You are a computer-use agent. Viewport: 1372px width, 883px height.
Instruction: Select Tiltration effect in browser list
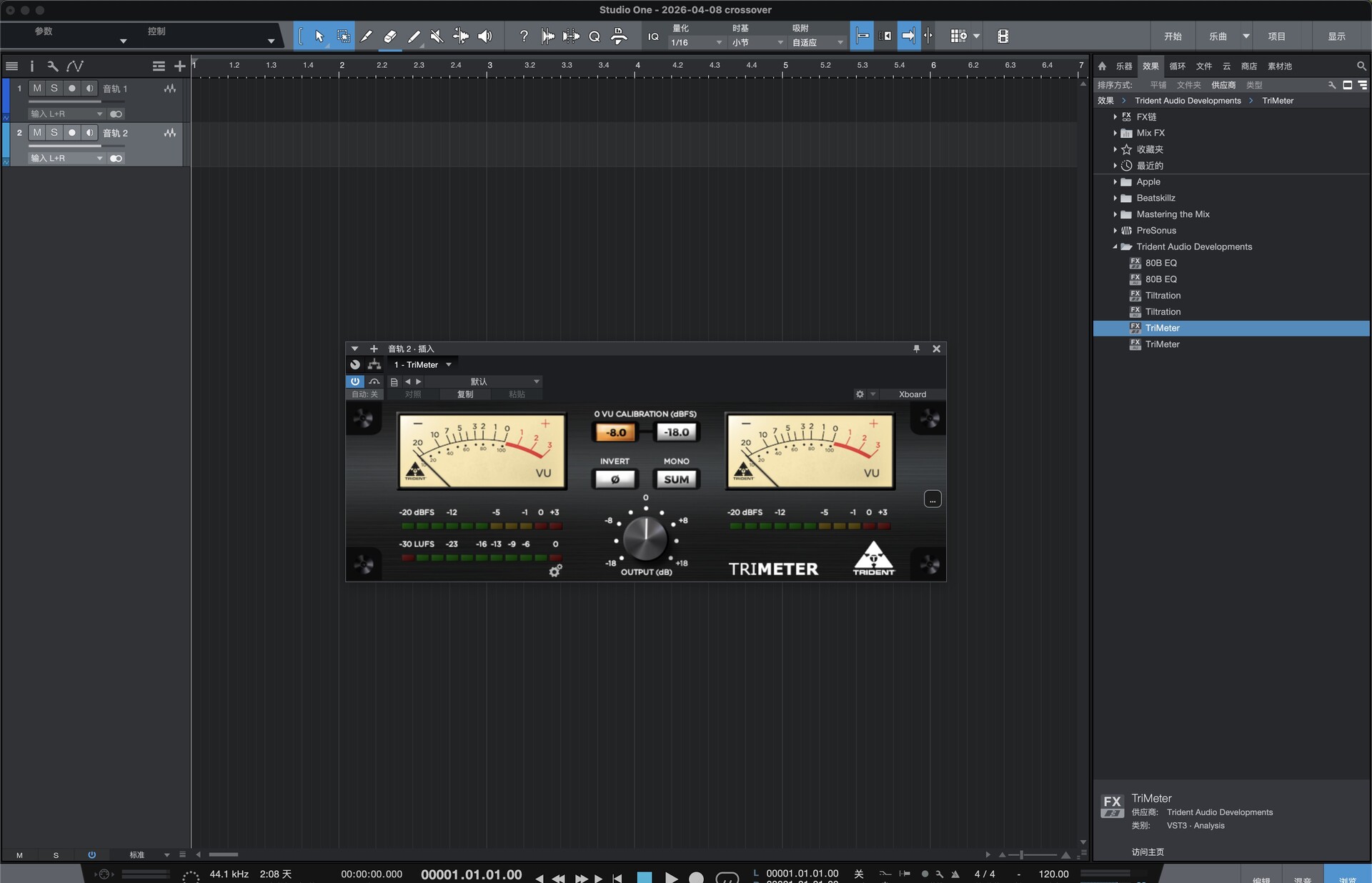(x=1163, y=296)
